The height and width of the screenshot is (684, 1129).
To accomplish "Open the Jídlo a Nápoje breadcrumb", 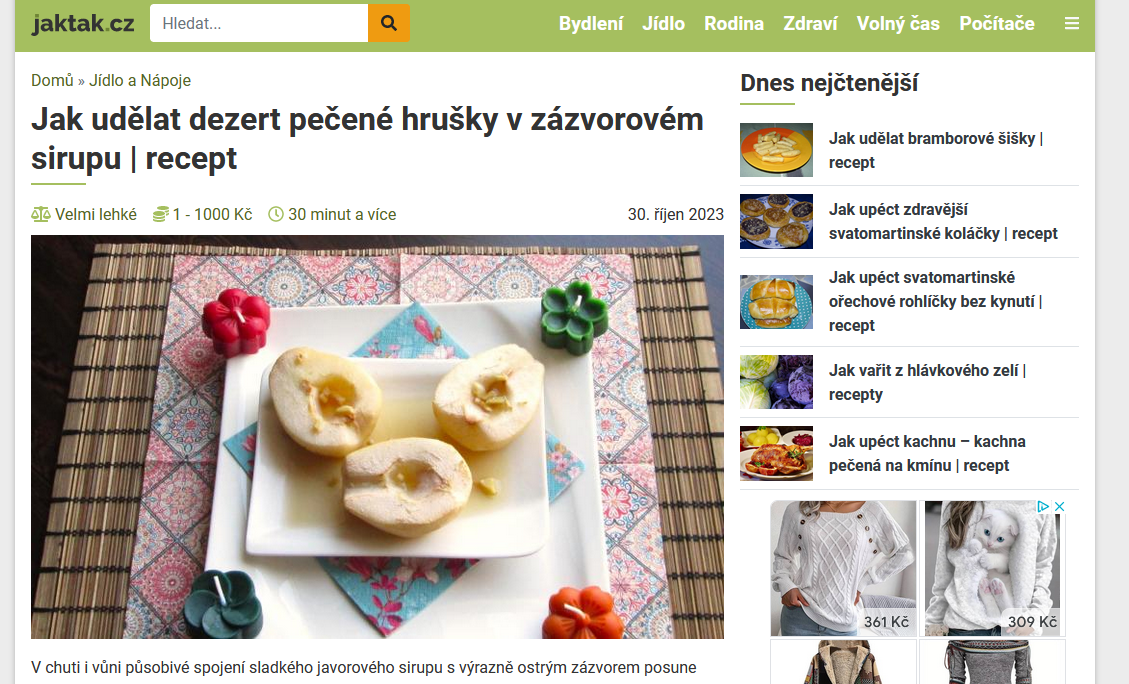I will [x=140, y=81].
